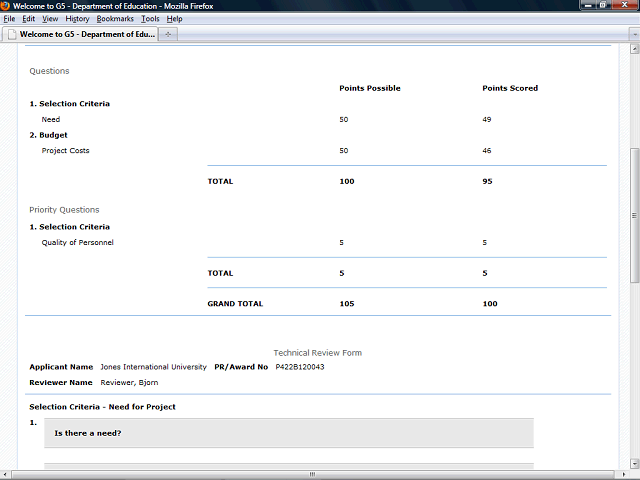Click the page icon on G5 tab
This screenshot has height=480, width=640.
point(12,34)
